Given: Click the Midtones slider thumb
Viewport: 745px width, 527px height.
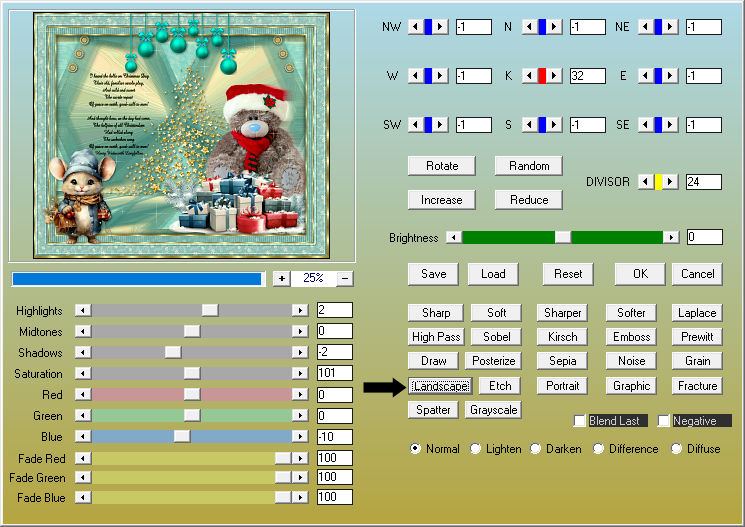Looking at the screenshot, I should (x=192, y=331).
